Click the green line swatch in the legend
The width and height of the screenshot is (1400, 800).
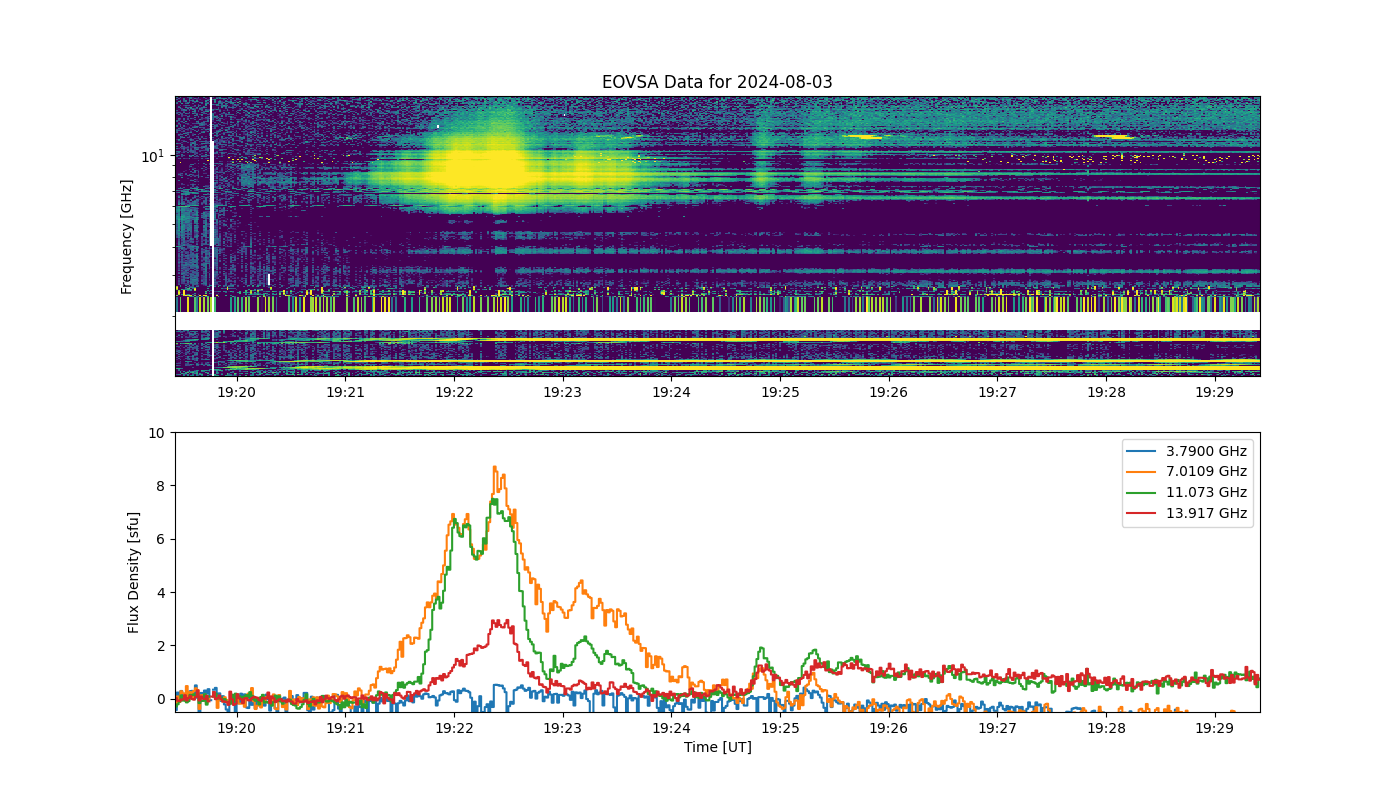1141,493
